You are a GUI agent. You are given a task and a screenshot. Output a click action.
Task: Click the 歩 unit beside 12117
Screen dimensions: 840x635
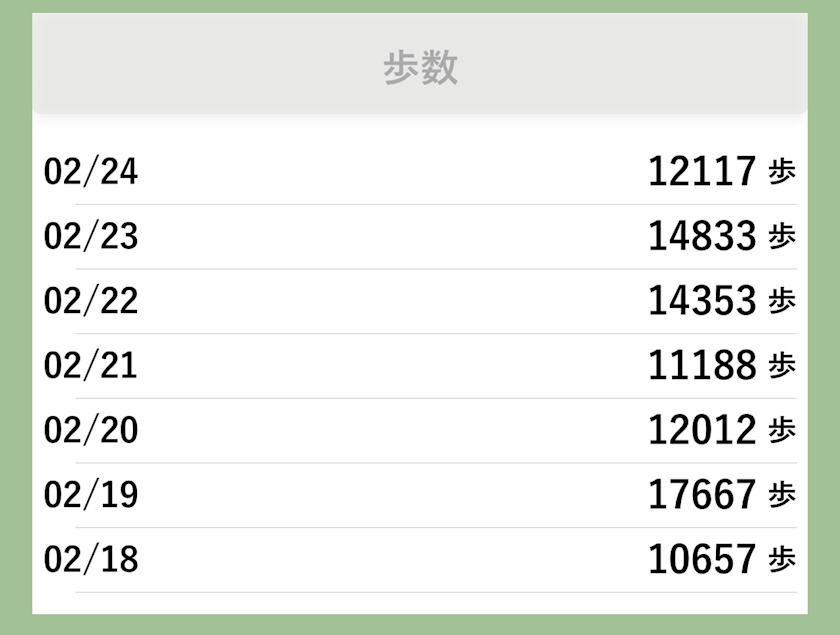click(x=782, y=172)
